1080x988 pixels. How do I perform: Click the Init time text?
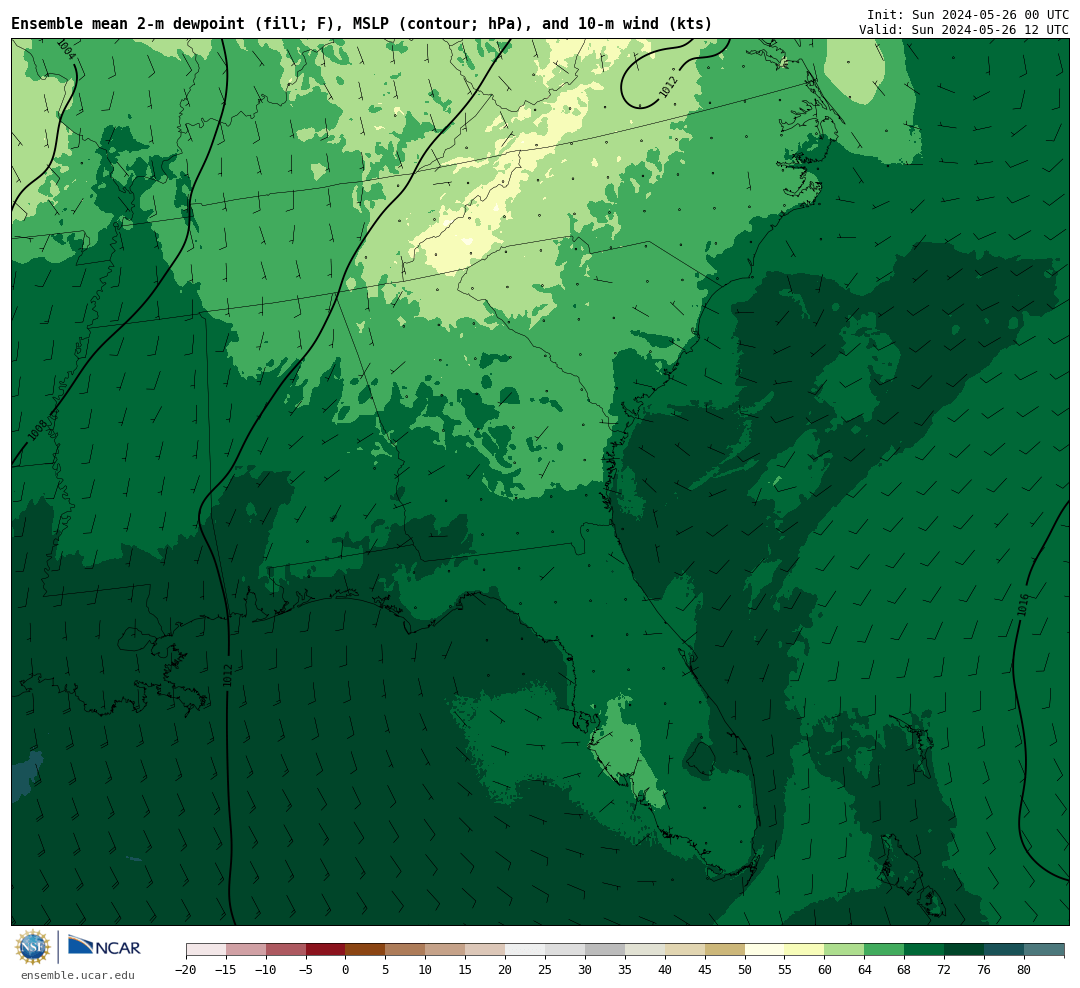pyautogui.click(x=968, y=15)
